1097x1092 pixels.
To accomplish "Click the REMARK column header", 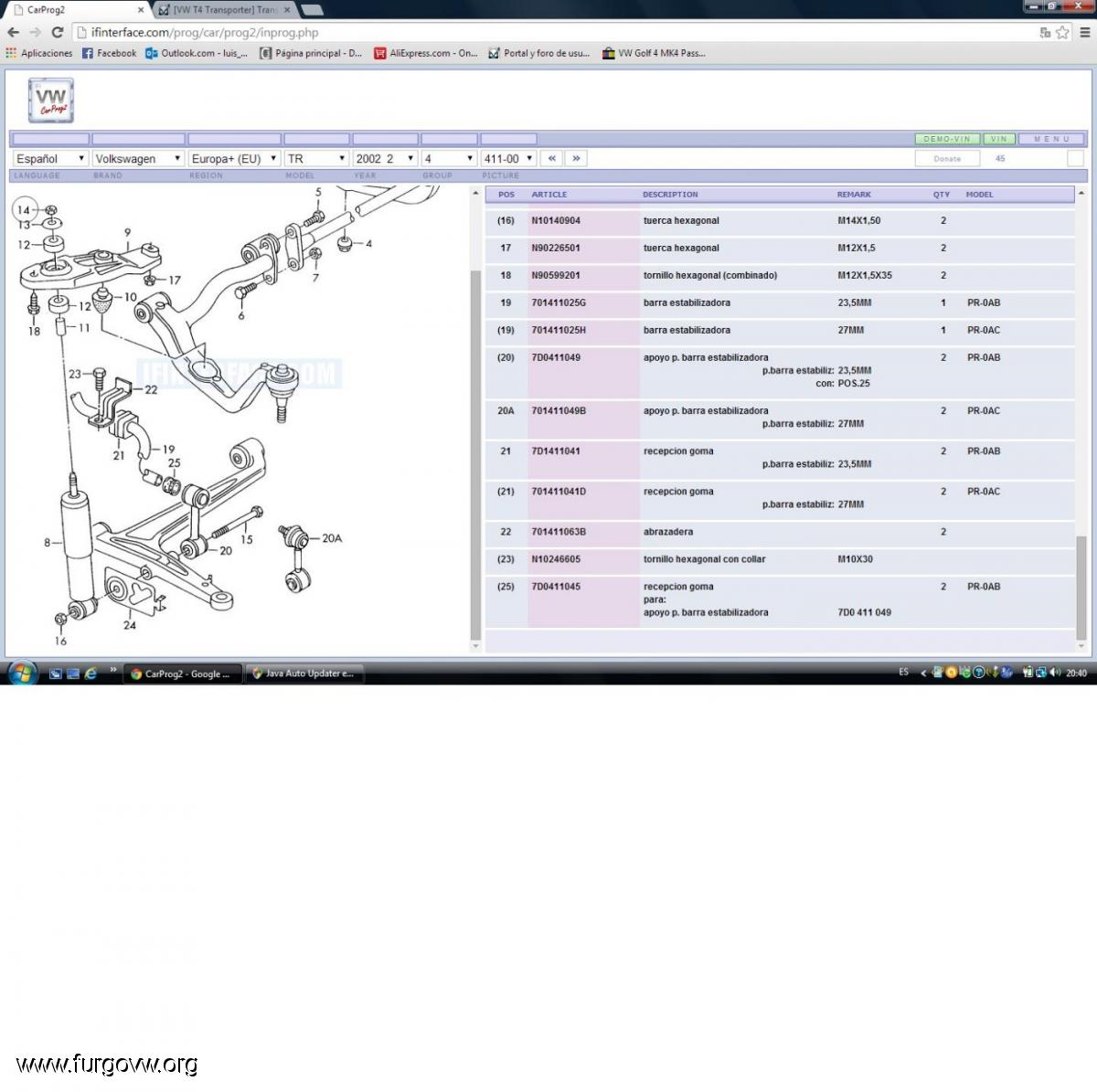I will 854,195.
